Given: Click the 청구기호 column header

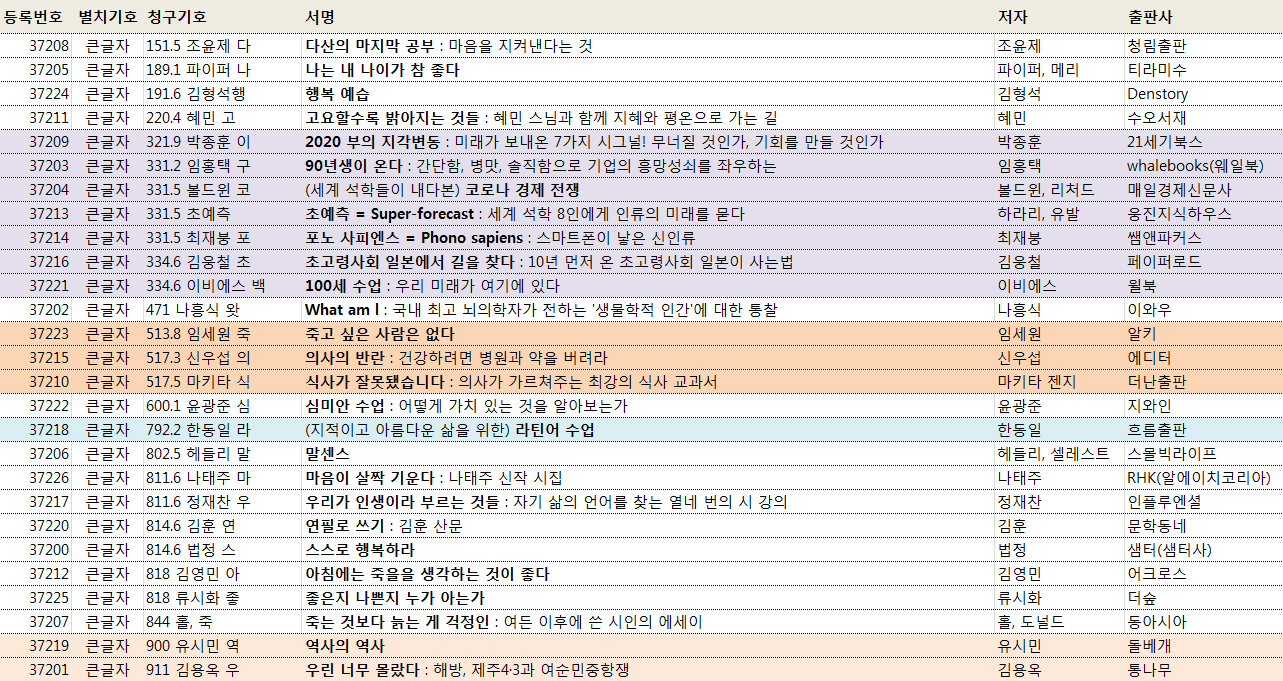Looking at the screenshot, I should 177,17.
